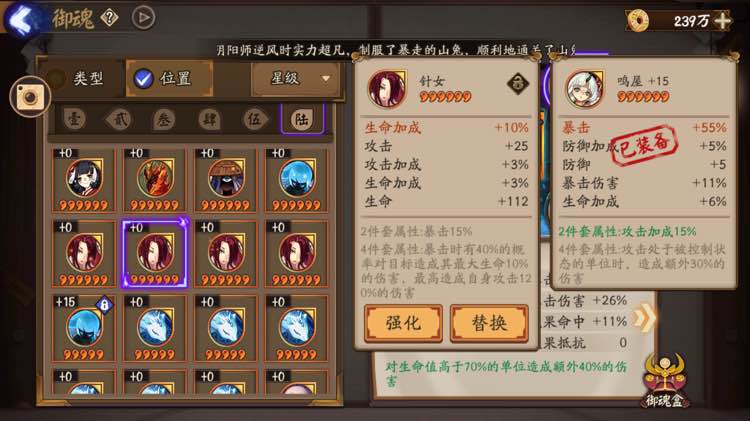Select the +15 locked blue soul
750x421 pixels.
pyautogui.click(x=84, y=328)
